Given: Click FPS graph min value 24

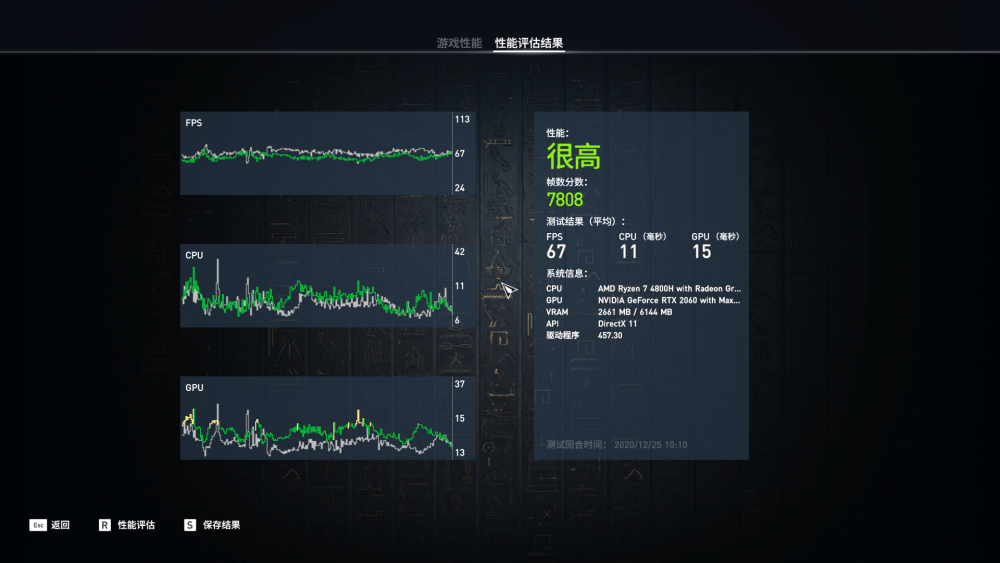Looking at the screenshot, I should coord(460,187).
